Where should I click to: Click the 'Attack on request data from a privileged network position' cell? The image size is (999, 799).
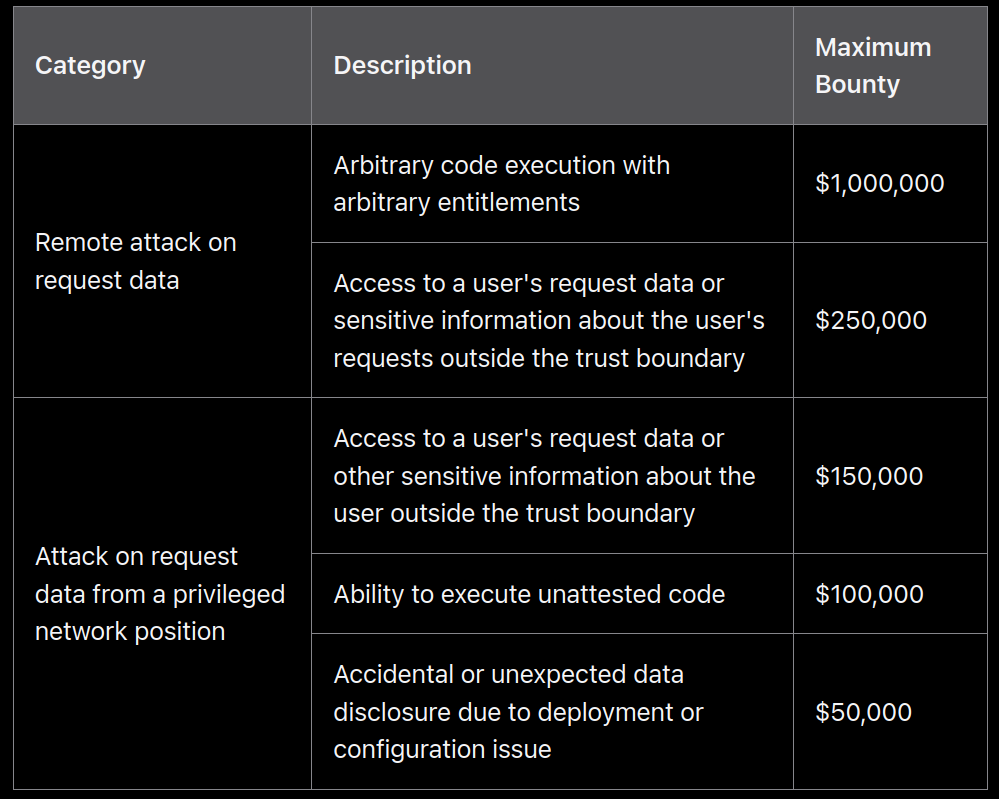pyautogui.click(x=159, y=594)
